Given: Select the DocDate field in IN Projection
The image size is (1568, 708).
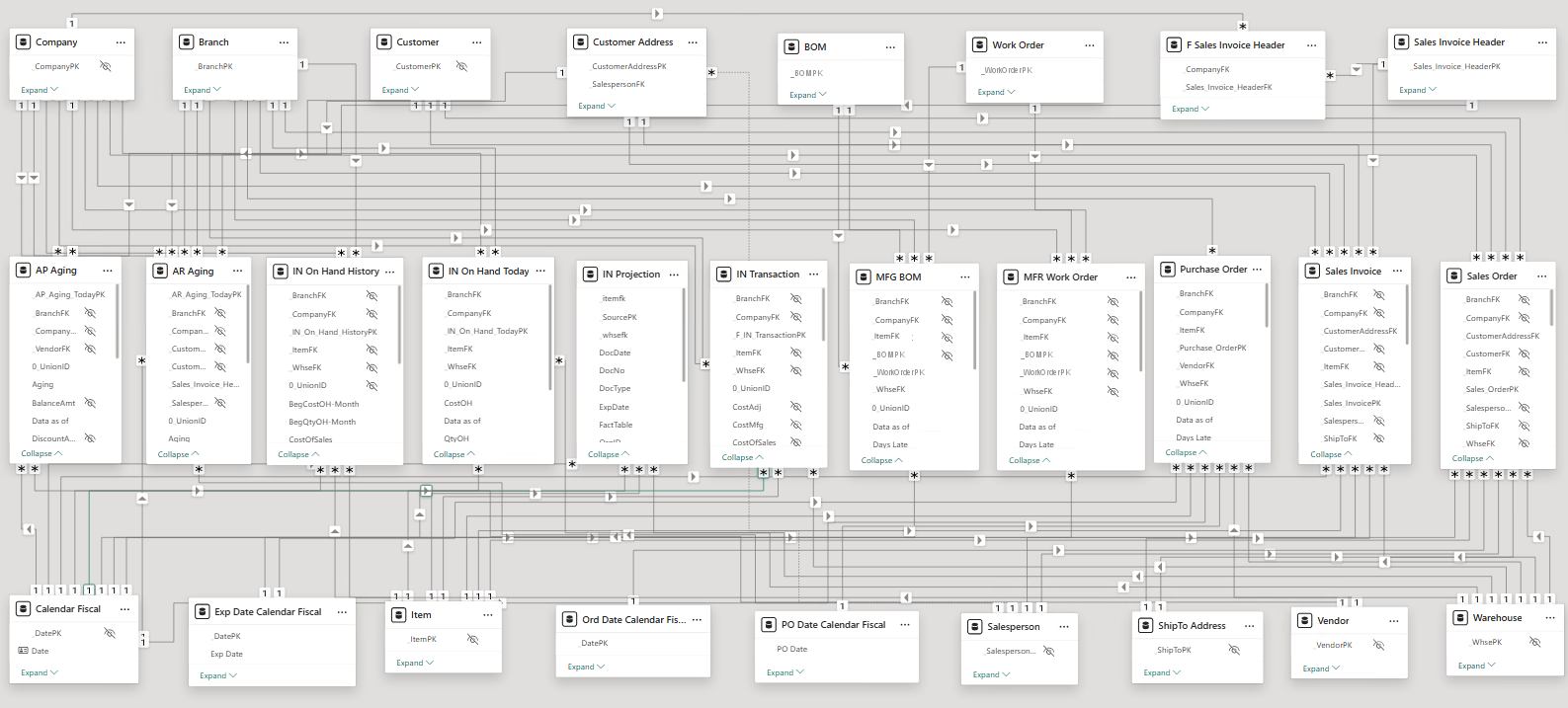Looking at the screenshot, I should pos(614,353).
